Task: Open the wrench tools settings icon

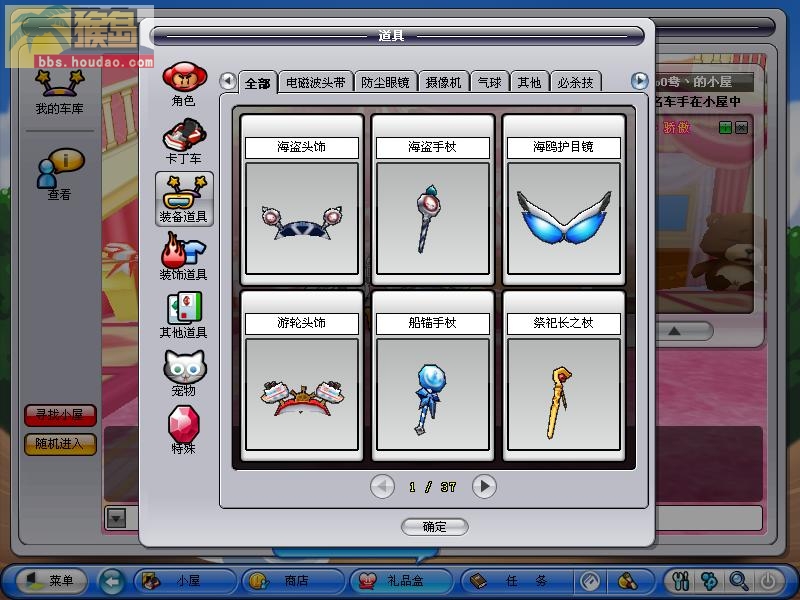Action: click(x=681, y=581)
